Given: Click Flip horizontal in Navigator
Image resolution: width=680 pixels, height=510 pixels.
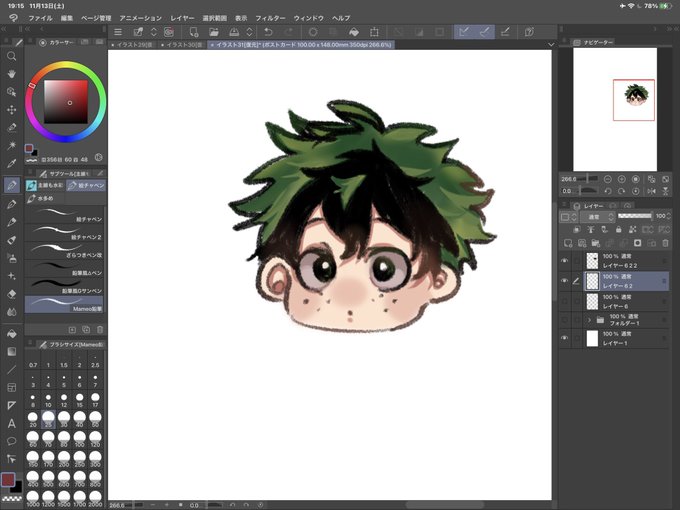Looking at the screenshot, I should click(651, 191).
